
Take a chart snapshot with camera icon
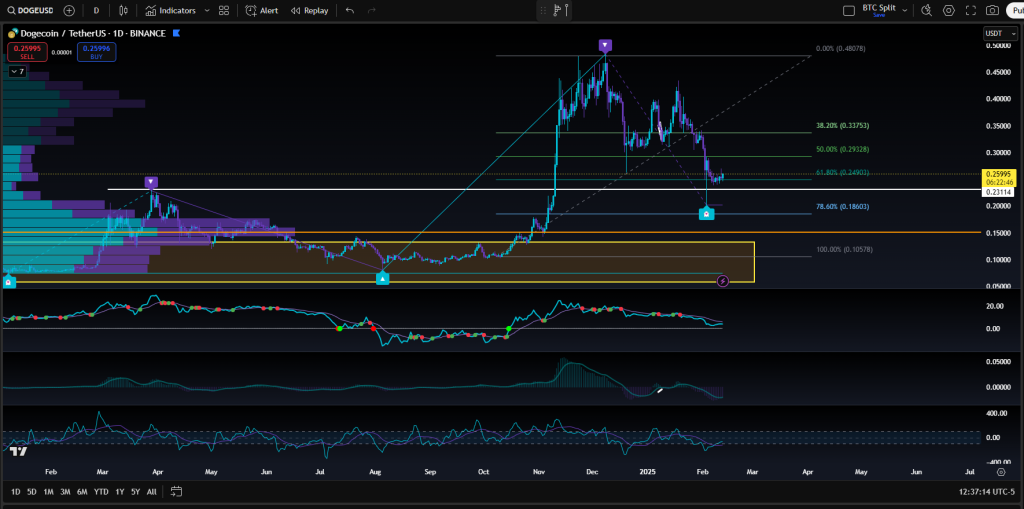coord(992,10)
